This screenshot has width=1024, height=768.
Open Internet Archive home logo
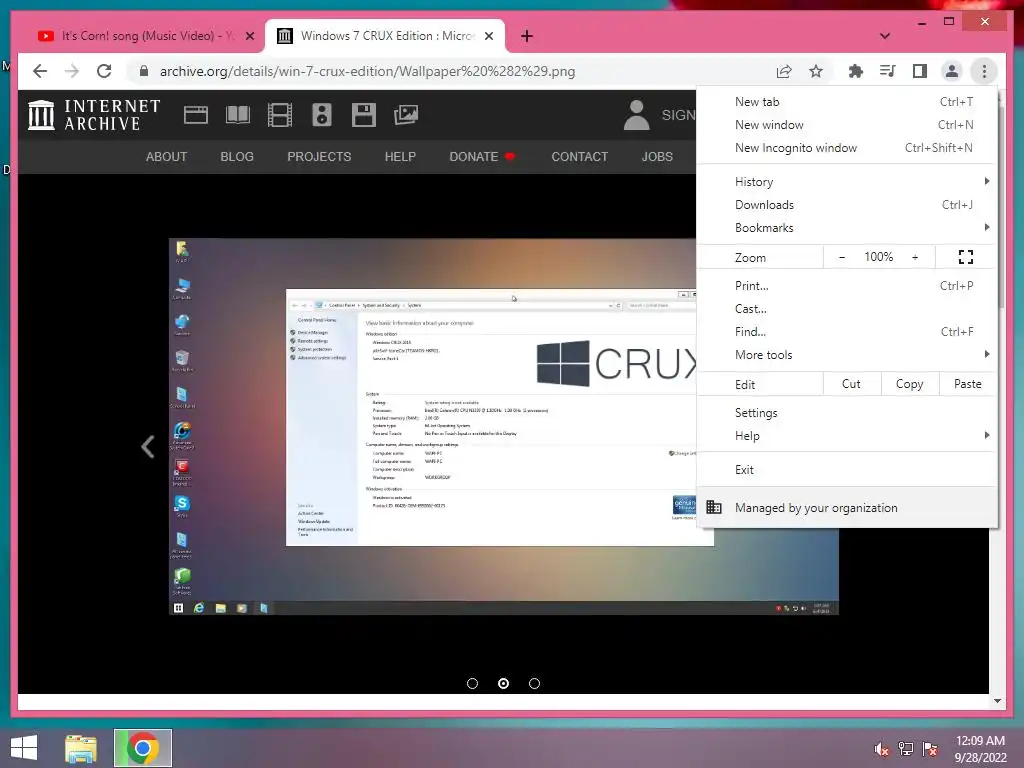(94, 115)
